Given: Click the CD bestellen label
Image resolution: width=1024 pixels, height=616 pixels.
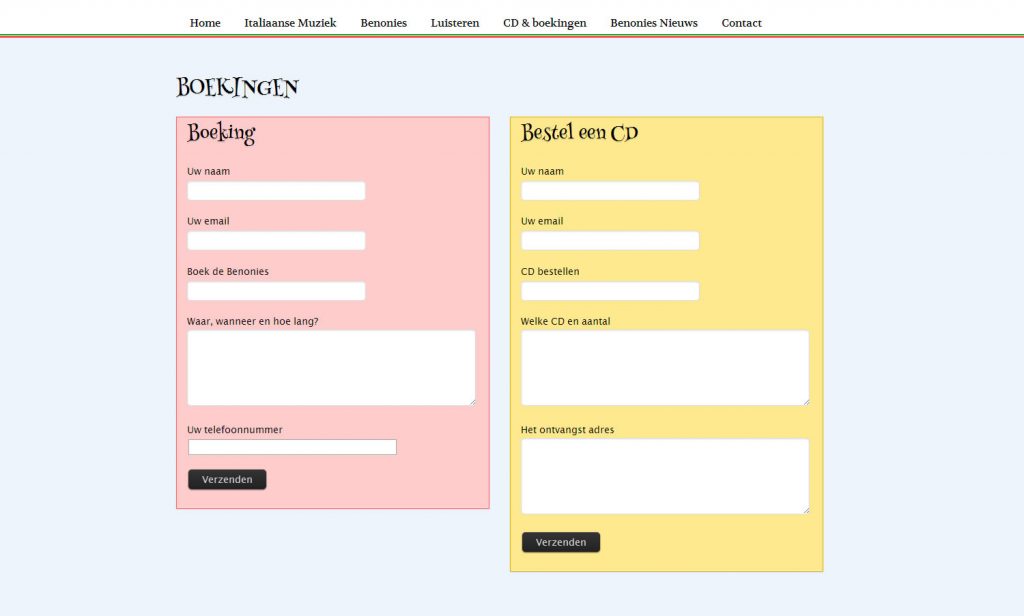Looking at the screenshot, I should (550, 271).
